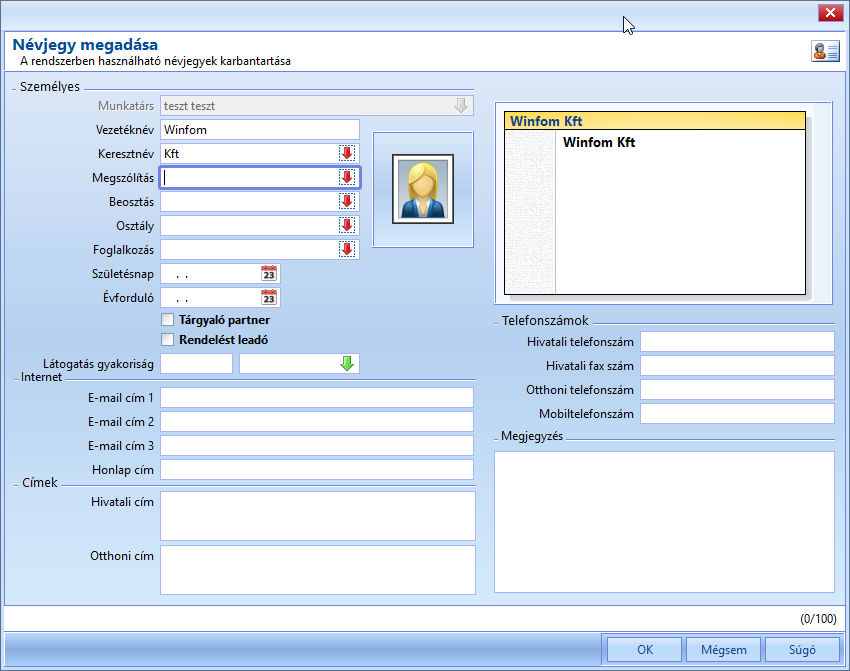Open the Évforduló calendar picker
Screen dimensions: 850x671
(x=269, y=298)
